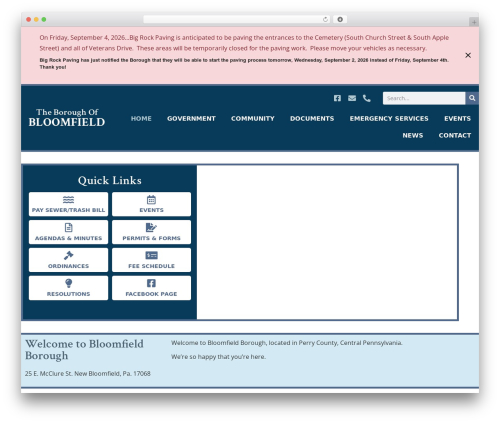Open the Contact menu item
Image resolution: width=500 pixels, height=423 pixels.
tap(455, 135)
